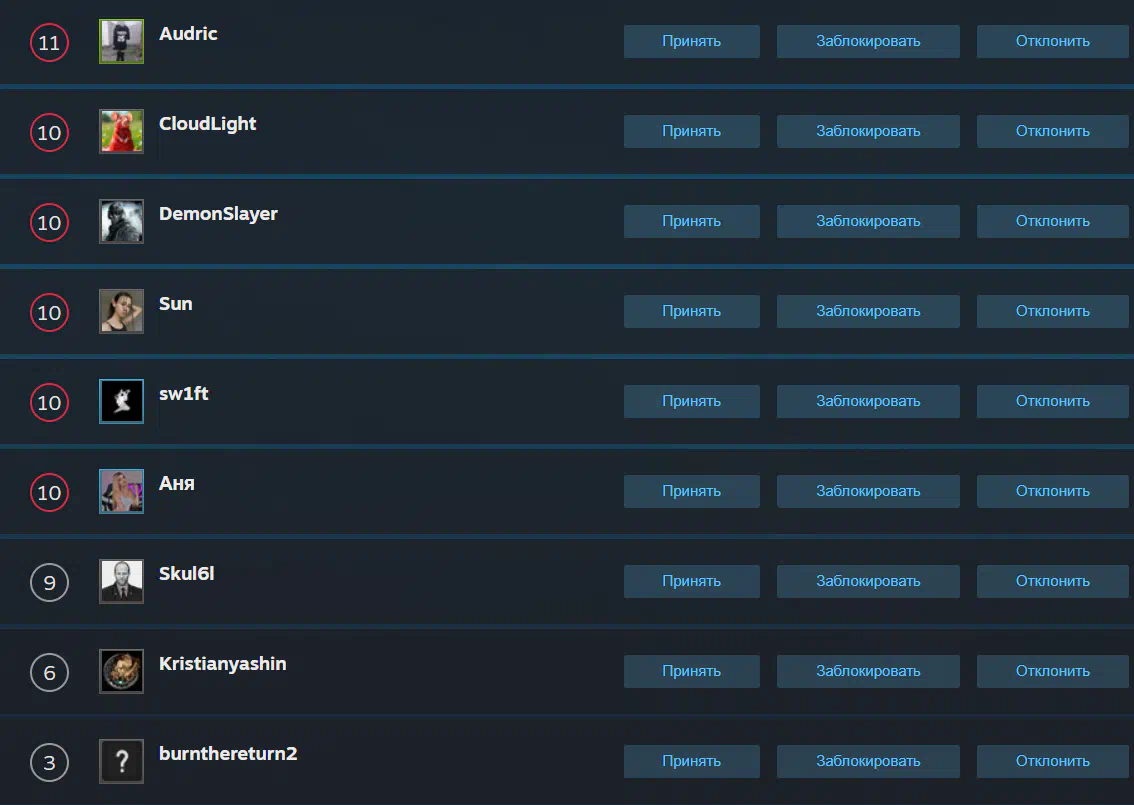The width and height of the screenshot is (1134, 805).
Task: Open Audric's profile avatar
Action: point(122,41)
